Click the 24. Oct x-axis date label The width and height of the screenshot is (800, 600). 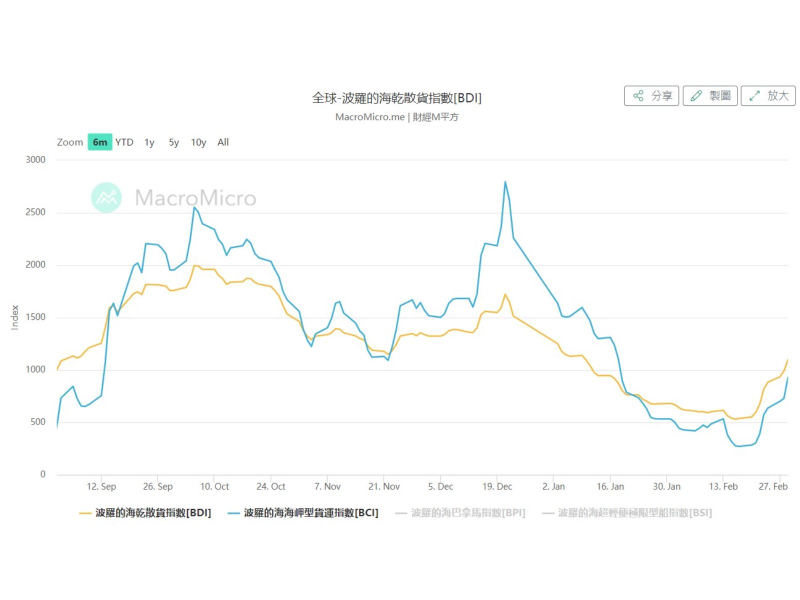[x=271, y=486]
